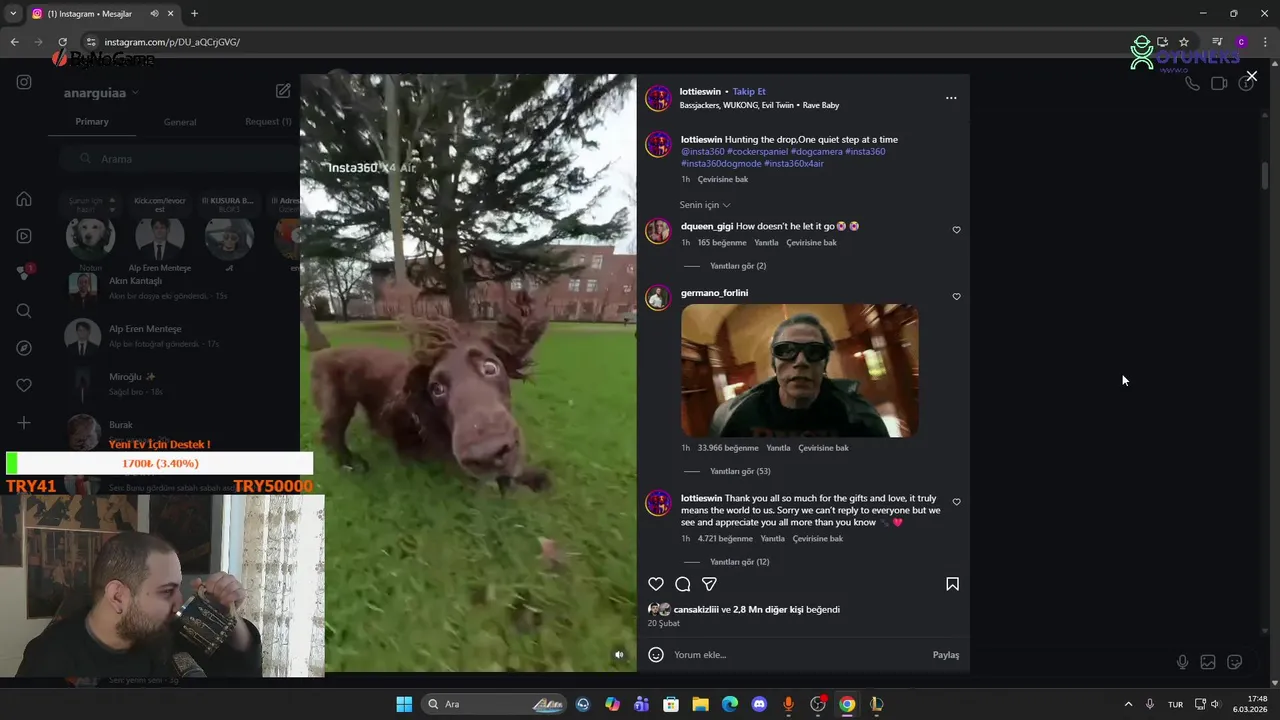Viewport: 1280px width, 720px height.
Task: Open Chrome three-dot menu
Action: tap(1264, 42)
